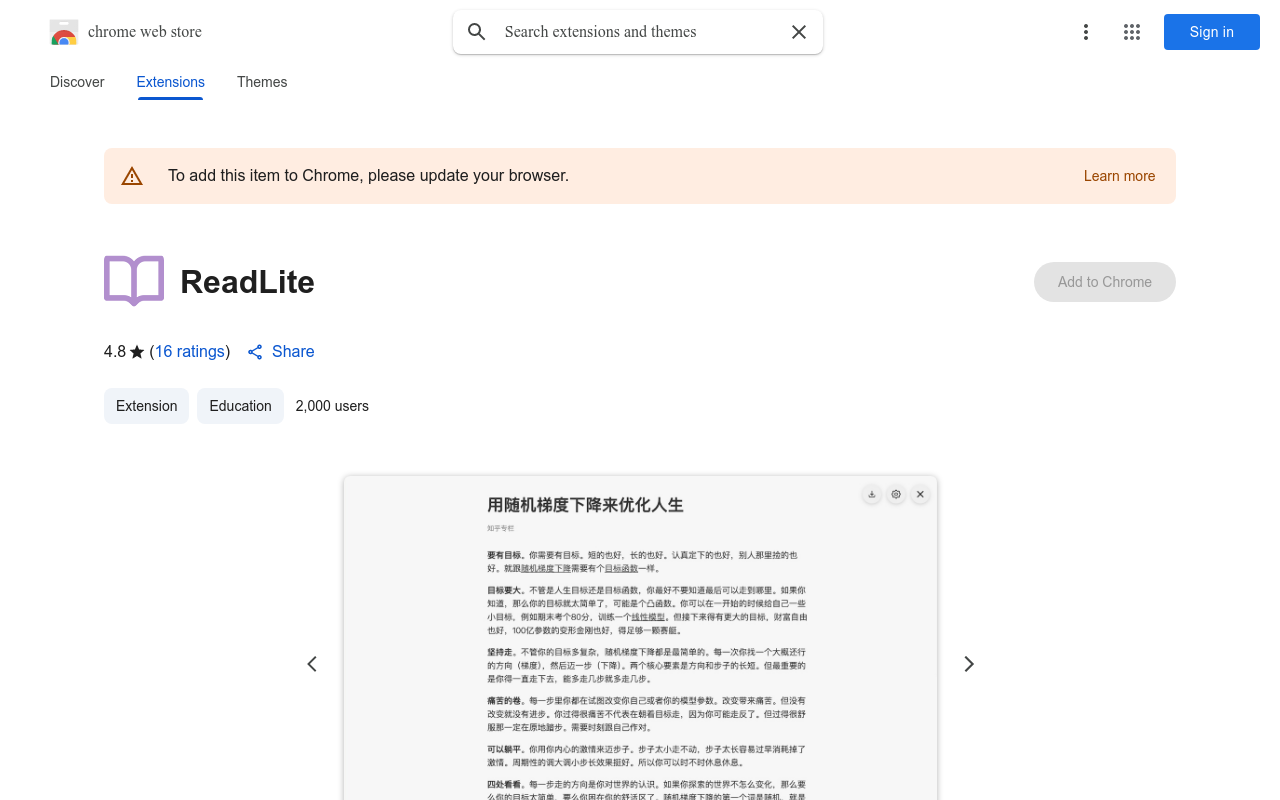This screenshot has height=800, width=1280.
Task: Select the Education category chip
Action: [240, 406]
